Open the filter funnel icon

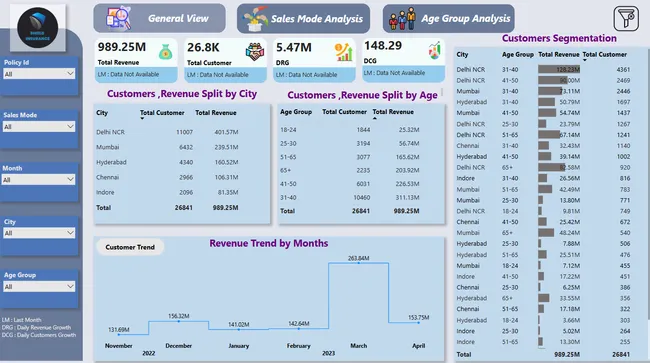(x=626, y=18)
